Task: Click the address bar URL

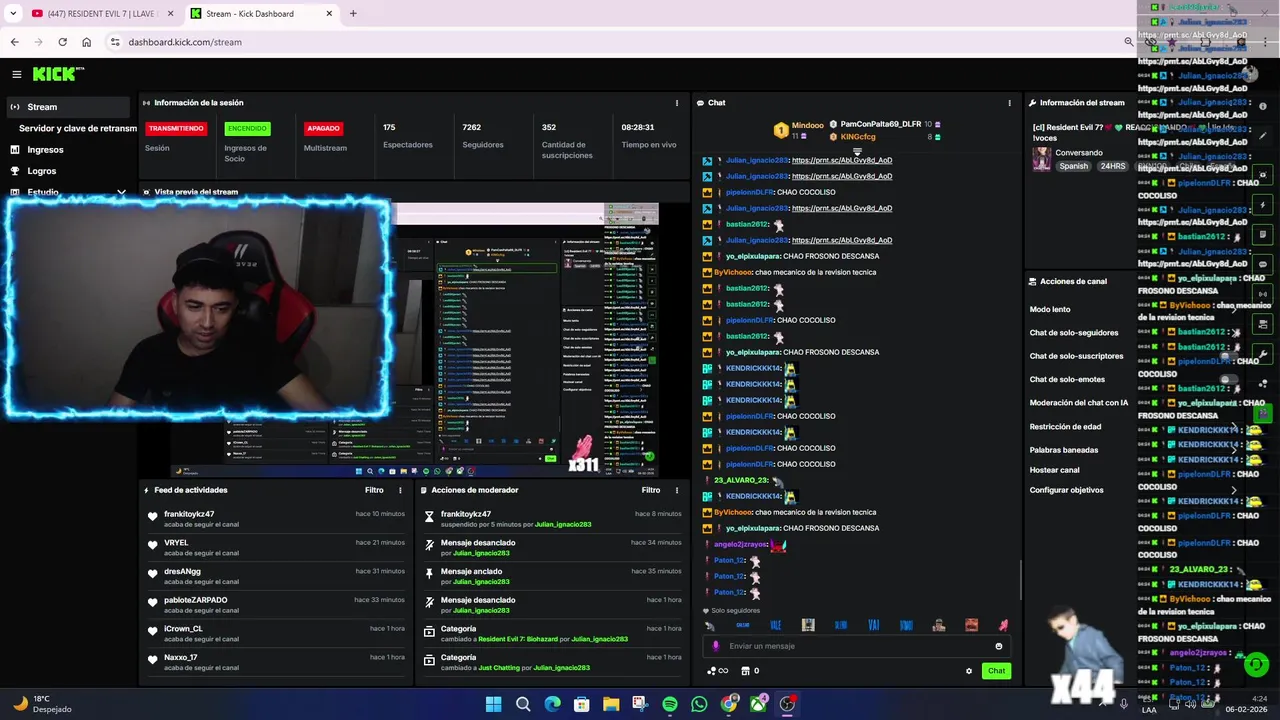Action: pos(185,42)
